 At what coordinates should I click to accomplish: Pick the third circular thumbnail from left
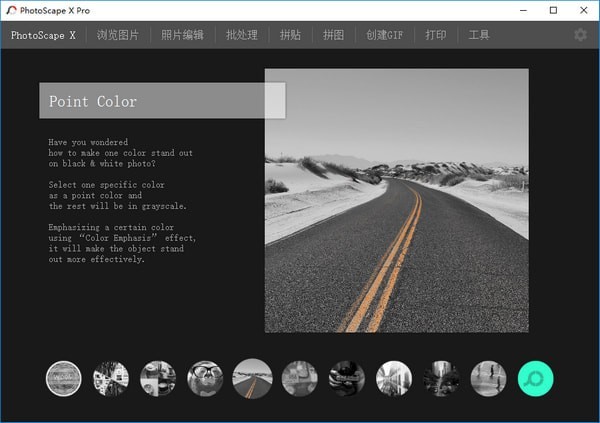(x=158, y=378)
